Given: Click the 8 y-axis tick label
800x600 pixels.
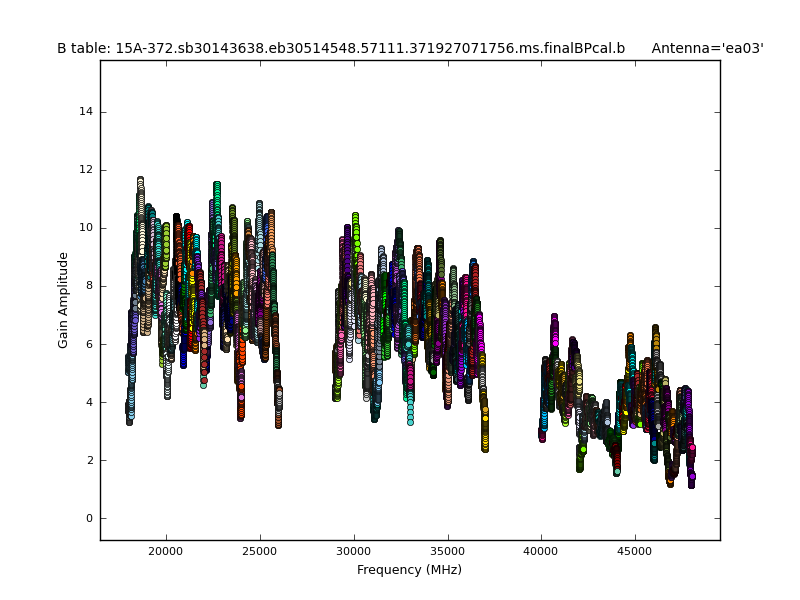Looking at the screenshot, I should click(x=90, y=286).
